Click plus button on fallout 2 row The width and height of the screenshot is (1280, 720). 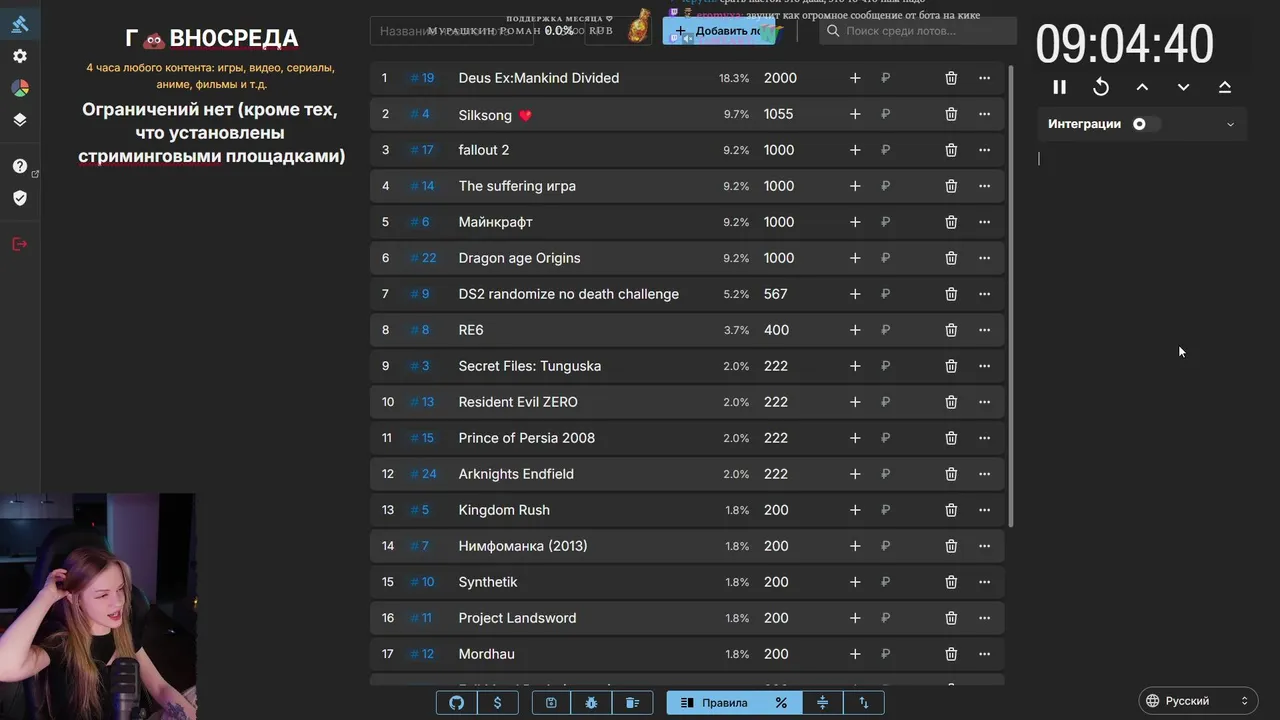coord(855,150)
